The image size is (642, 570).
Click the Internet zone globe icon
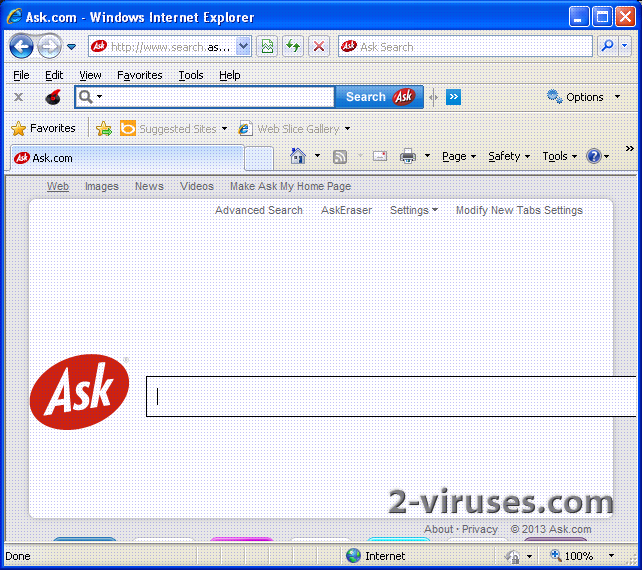tap(353, 556)
